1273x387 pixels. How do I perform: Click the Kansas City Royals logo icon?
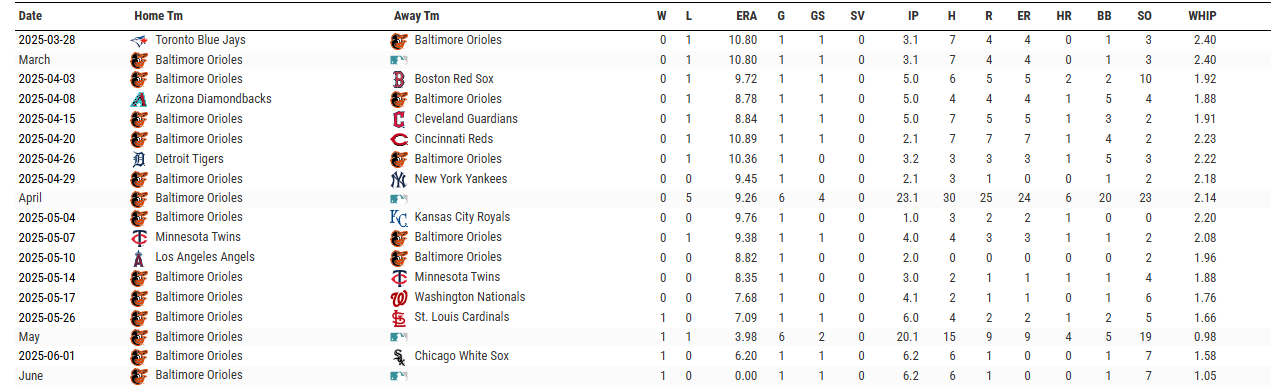(398, 218)
